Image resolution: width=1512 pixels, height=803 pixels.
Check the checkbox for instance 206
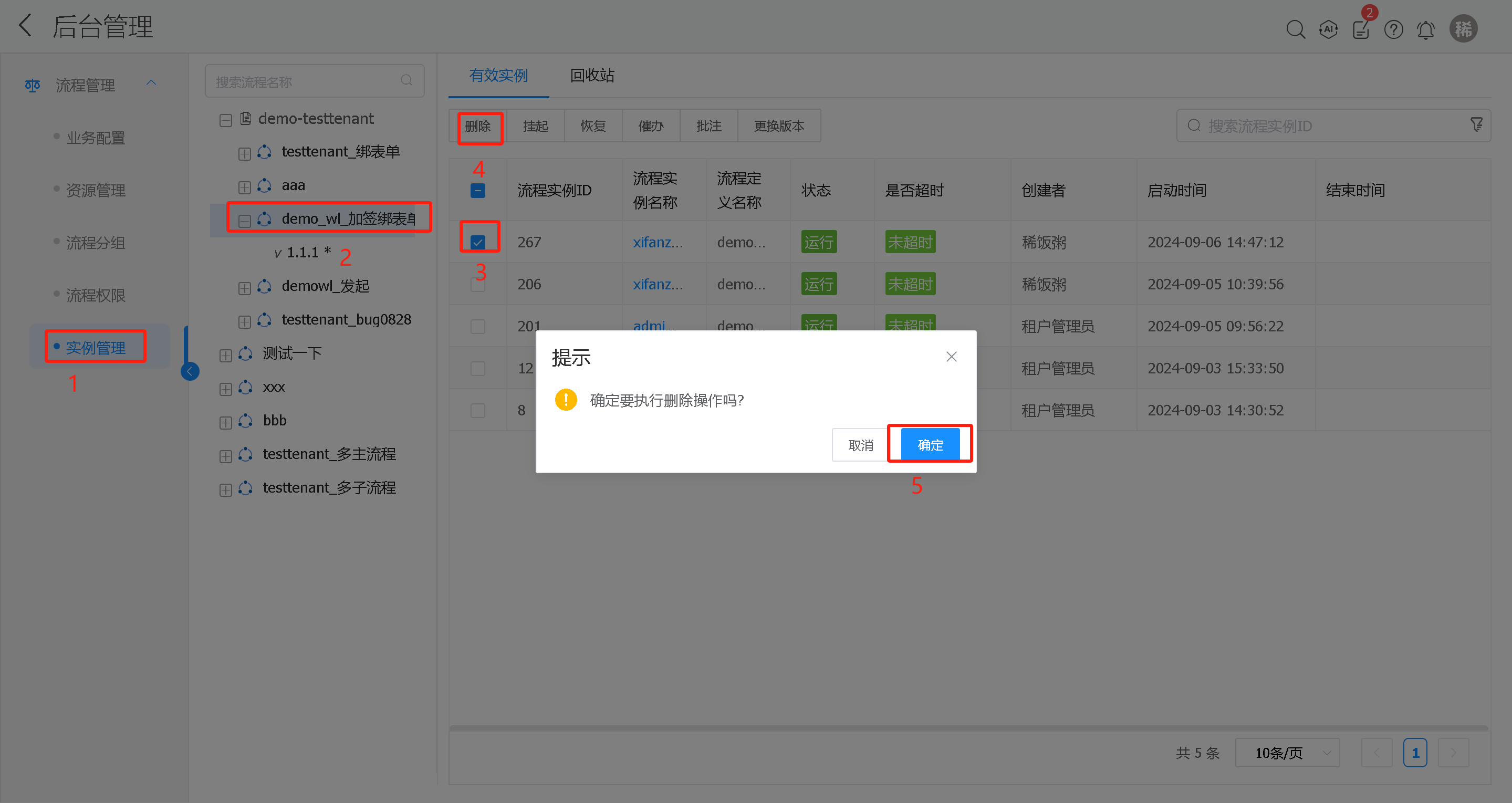(x=478, y=285)
